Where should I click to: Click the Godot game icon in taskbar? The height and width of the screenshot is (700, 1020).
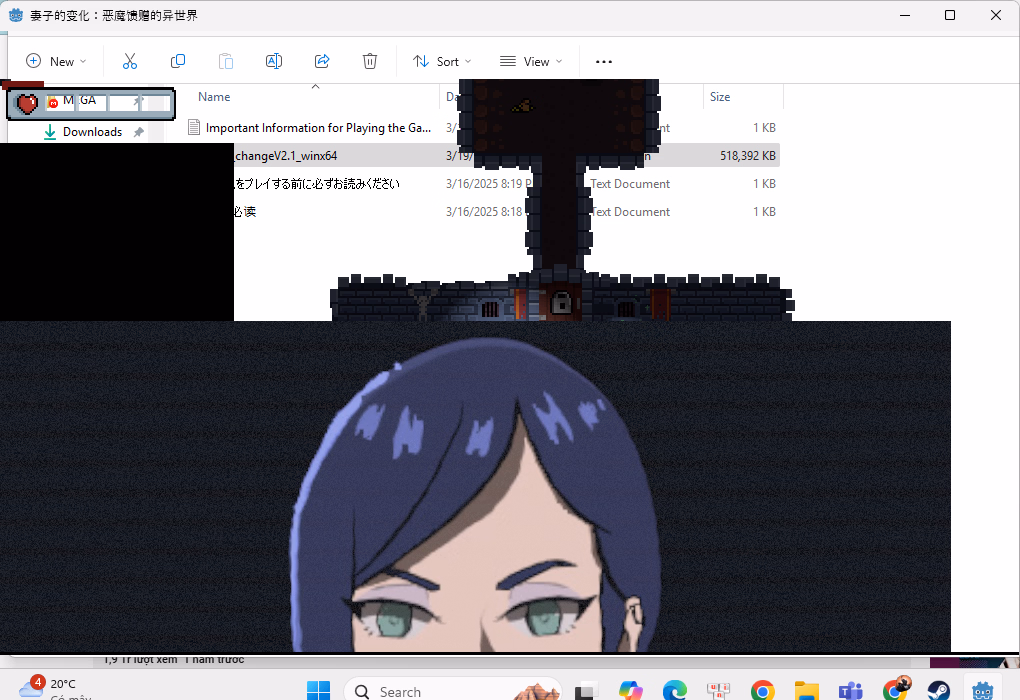[x=983, y=691]
